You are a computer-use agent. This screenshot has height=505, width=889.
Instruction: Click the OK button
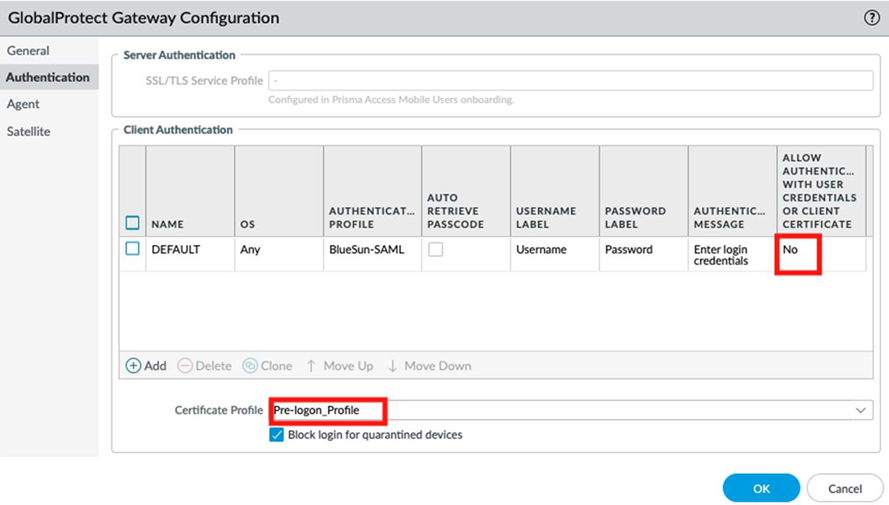pyautogui.click(x=761, y=489)
